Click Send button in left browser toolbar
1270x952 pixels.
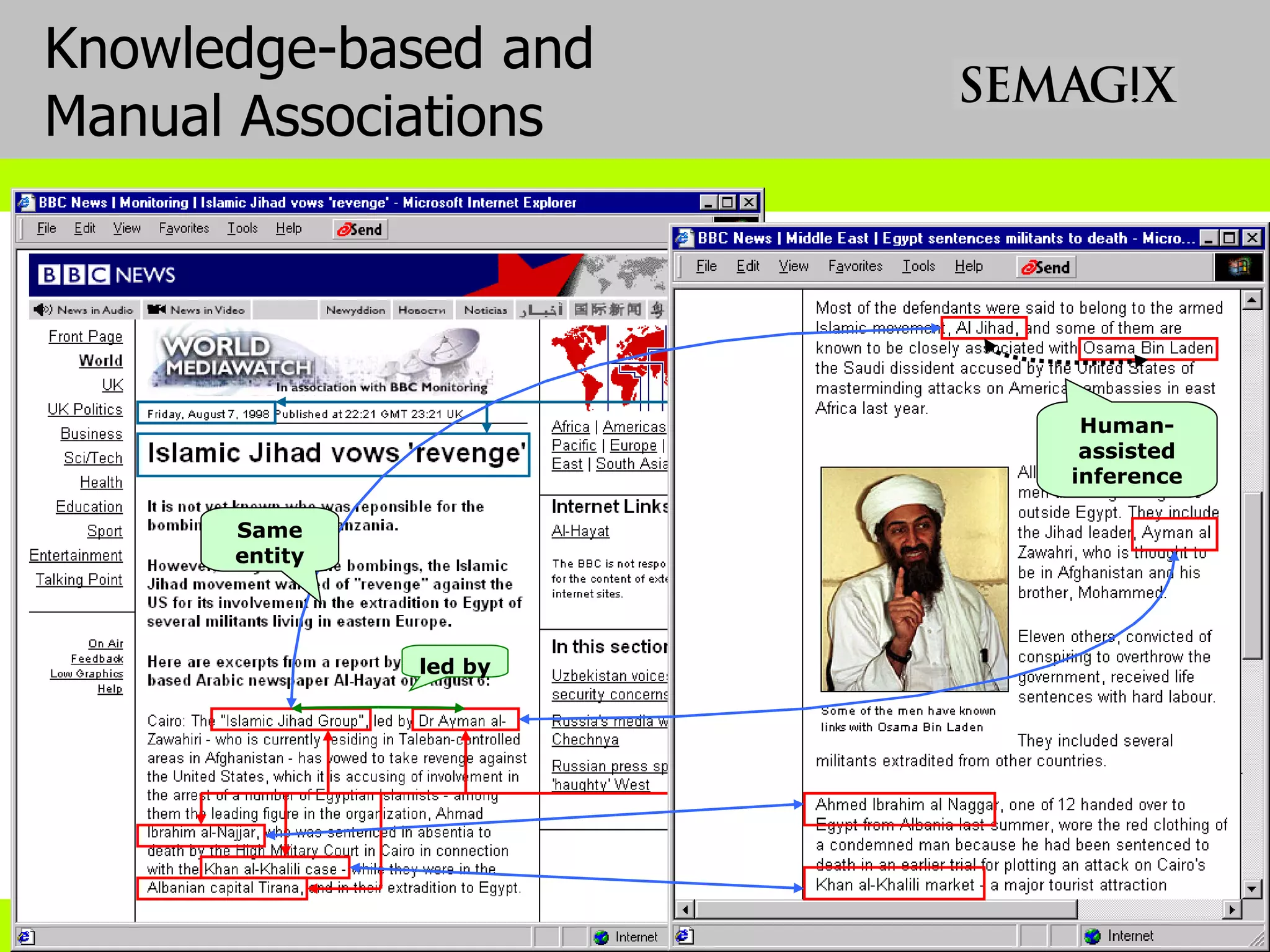tap(360, 229)
